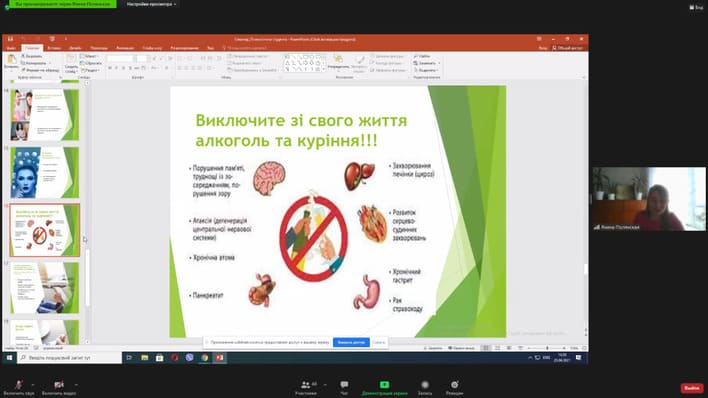
Task: Click the blue button in the sharing notification bar
Action: click(x=351, y=342)
